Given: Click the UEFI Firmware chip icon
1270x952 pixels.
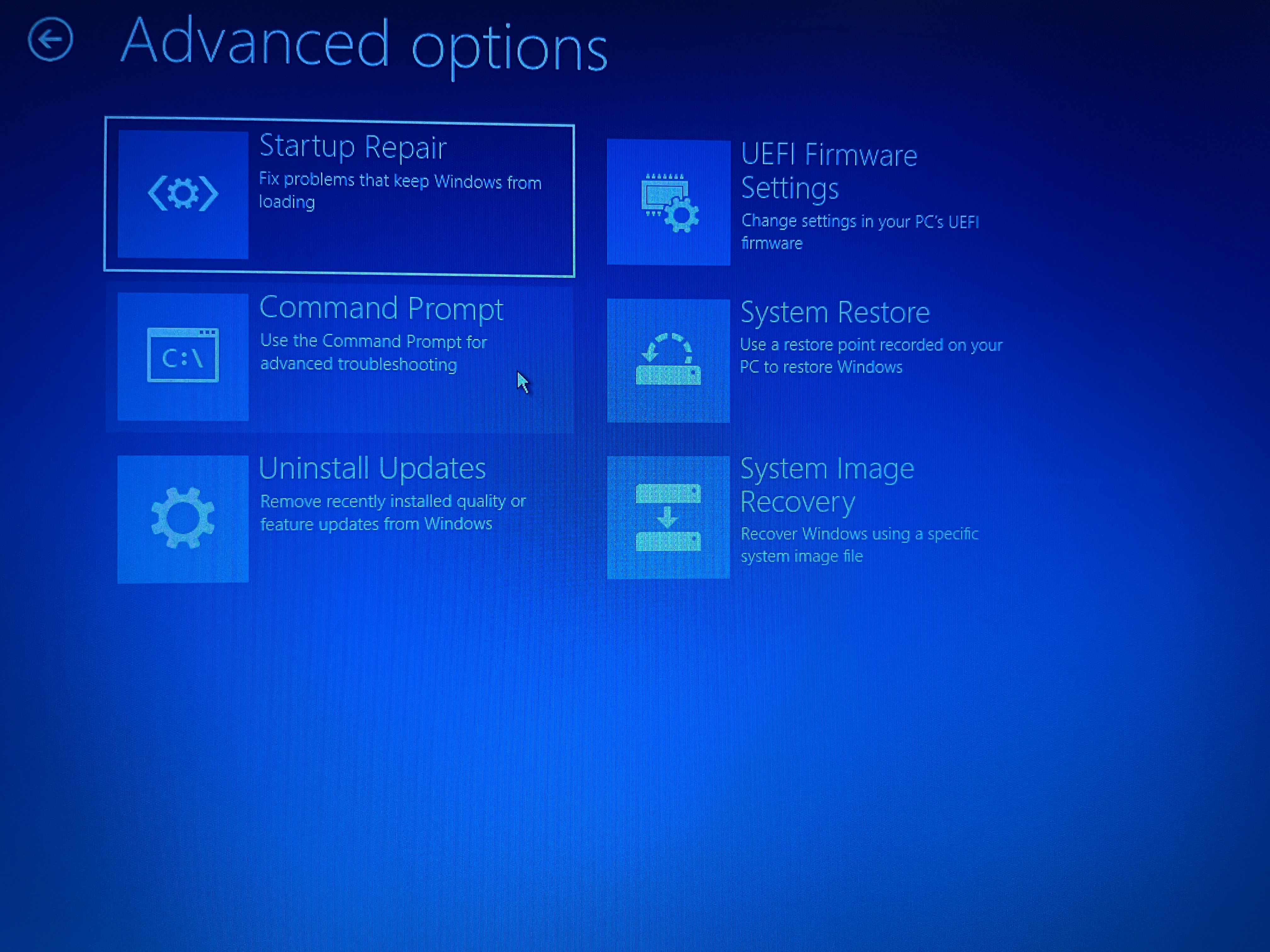Looking at the screenshot, I should [x=668, y=202].
